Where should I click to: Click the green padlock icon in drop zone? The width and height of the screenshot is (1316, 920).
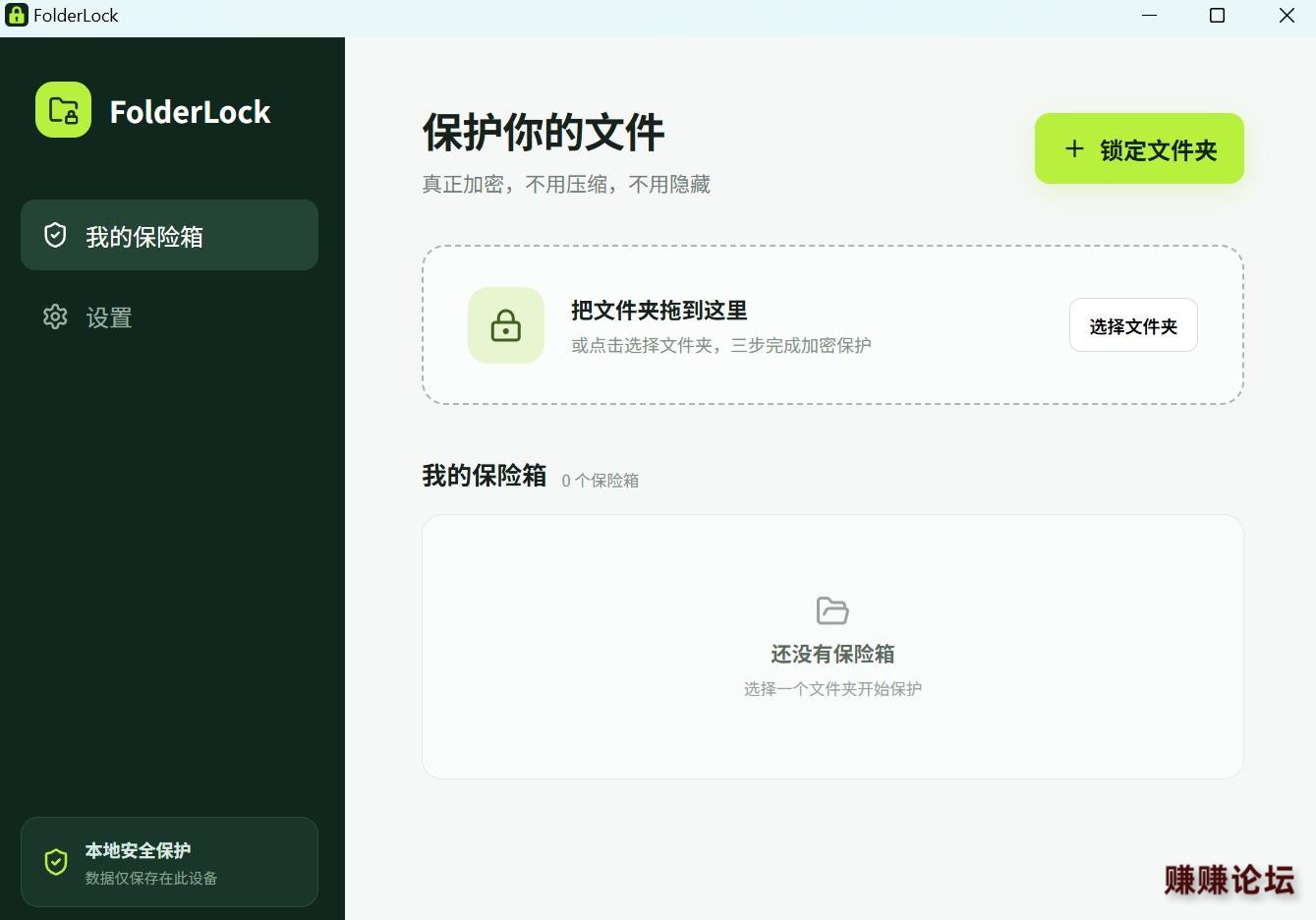pos(506,325)
